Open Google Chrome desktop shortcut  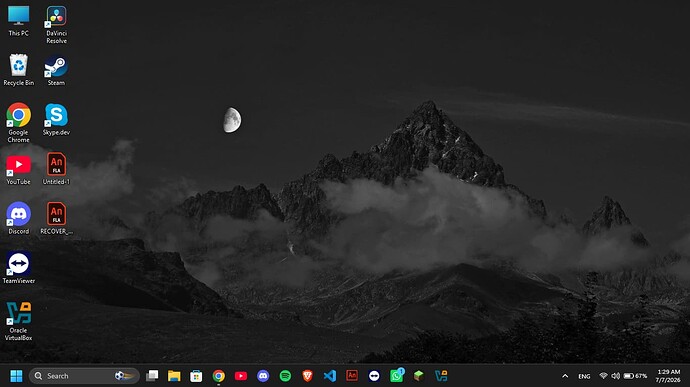tap(18, 123)
